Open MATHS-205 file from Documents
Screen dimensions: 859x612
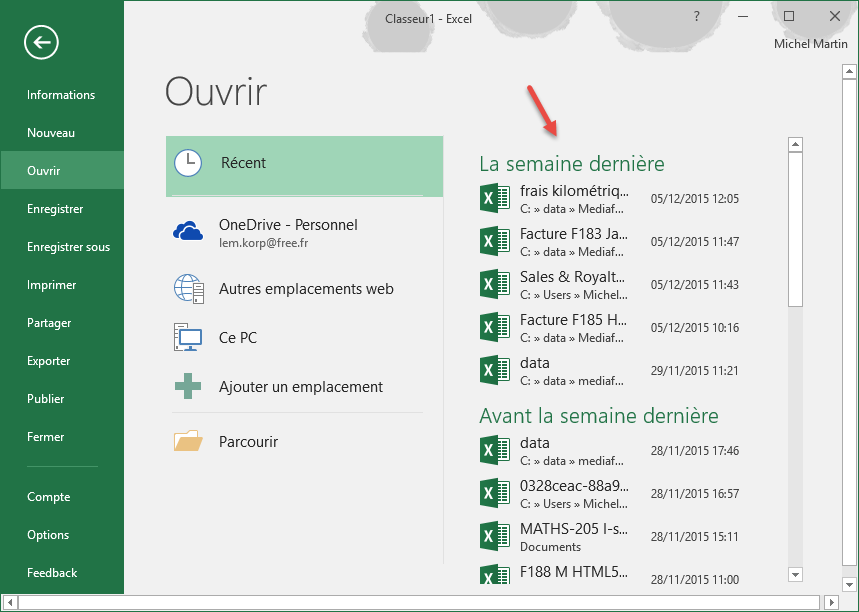pyautogui.click(x=574, y=536)
